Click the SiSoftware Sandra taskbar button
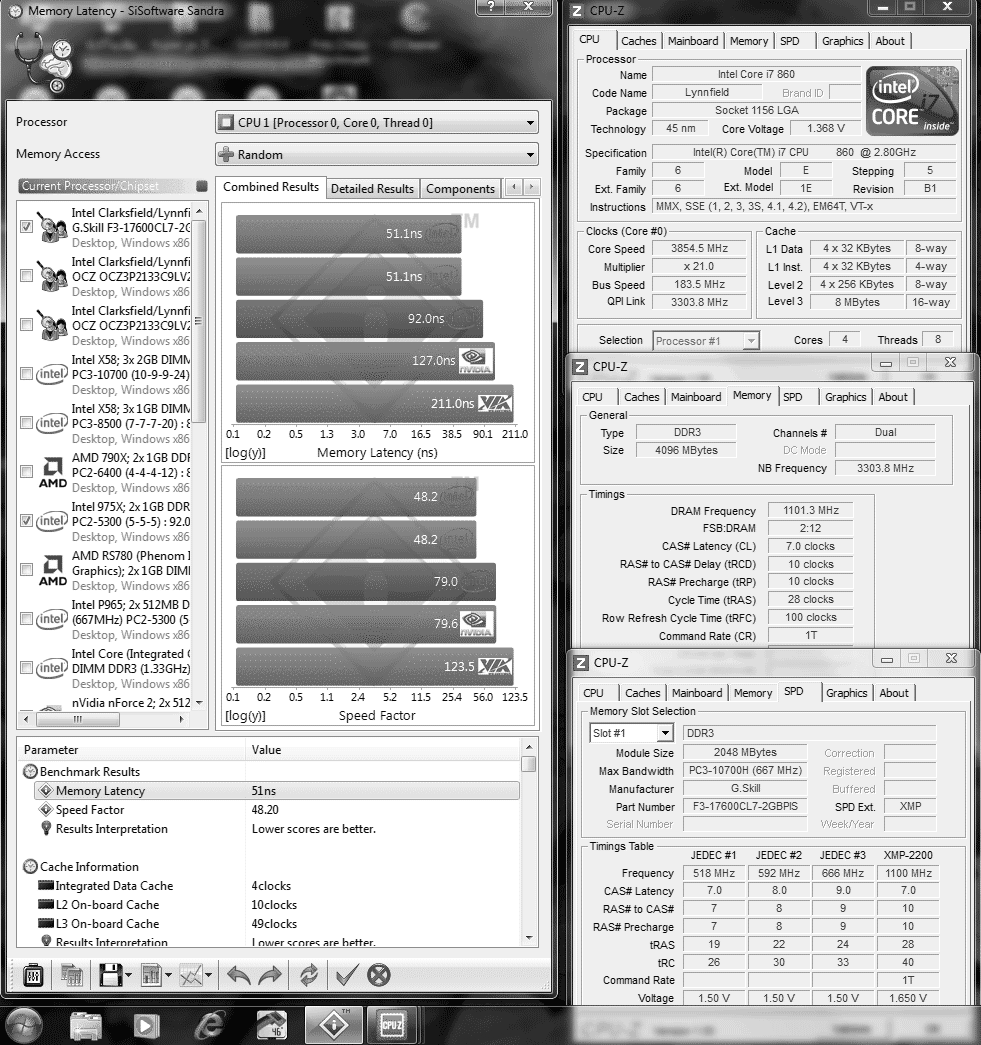 [334, 1025]
